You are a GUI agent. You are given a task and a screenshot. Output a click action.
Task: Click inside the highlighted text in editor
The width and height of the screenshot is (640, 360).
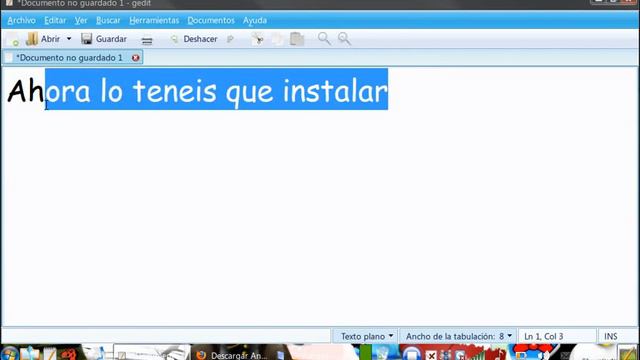coord(216,89)
